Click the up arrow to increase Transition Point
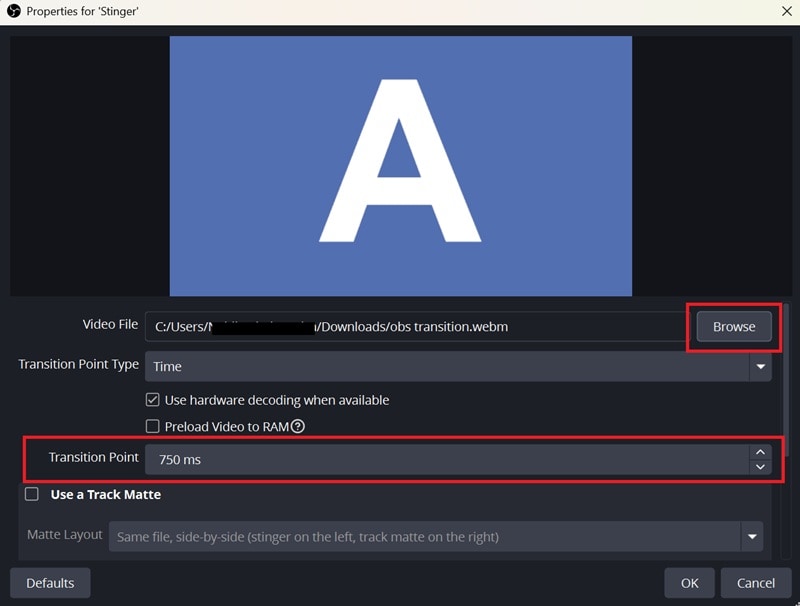The width and height of the screenshot is (800, 606). 760,450
